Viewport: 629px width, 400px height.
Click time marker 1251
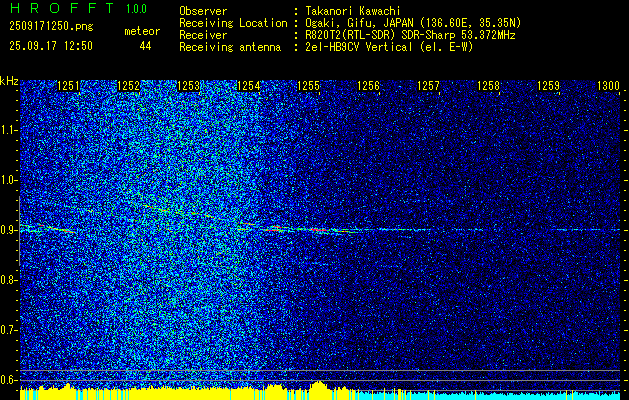pos(69,86)
